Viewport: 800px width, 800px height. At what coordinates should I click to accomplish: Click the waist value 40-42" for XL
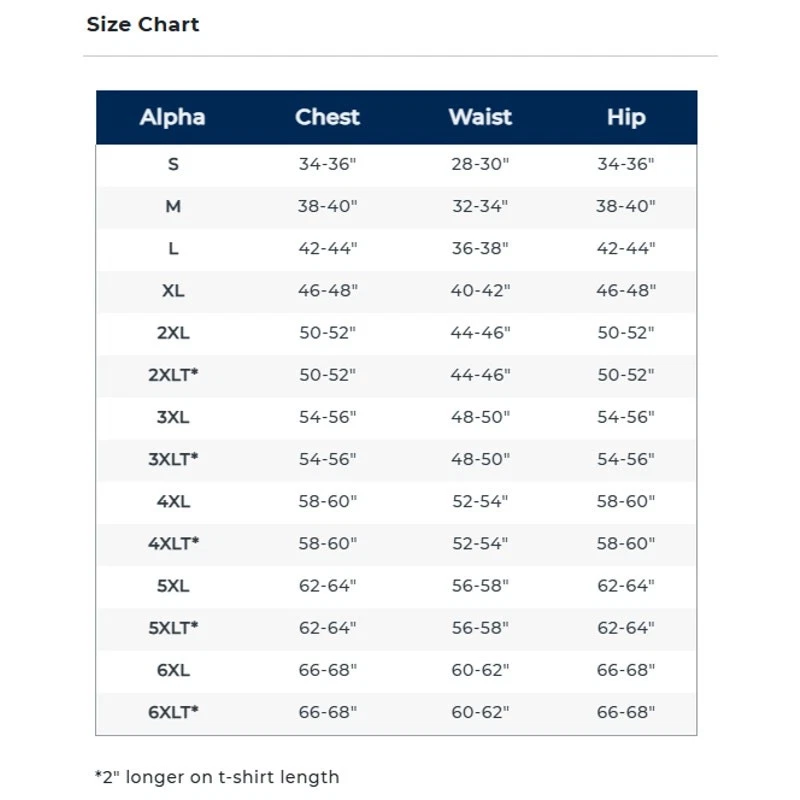pyautogui.click(x=480, y=290)
